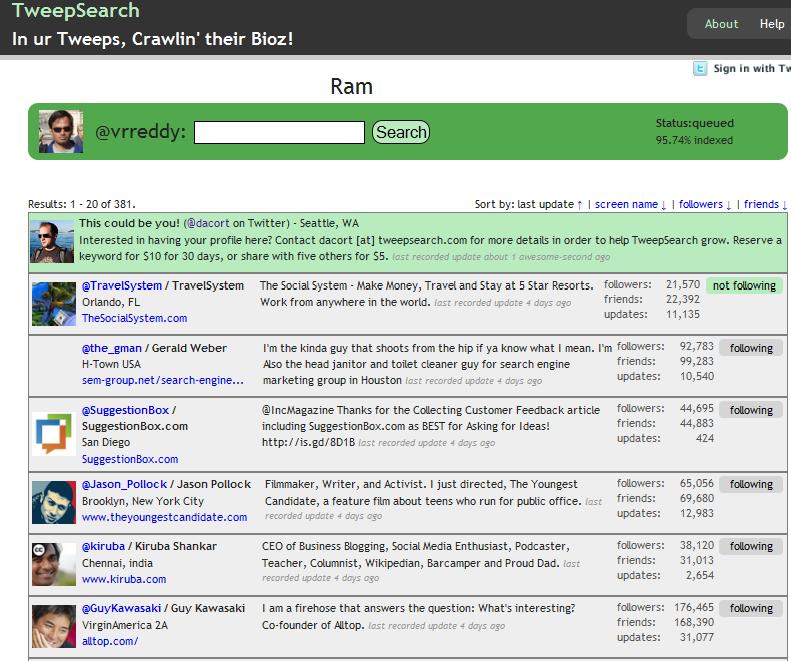791x661 pixels.
Task: Click the vrreddy profile picture
Action: (x=61, y=132)
